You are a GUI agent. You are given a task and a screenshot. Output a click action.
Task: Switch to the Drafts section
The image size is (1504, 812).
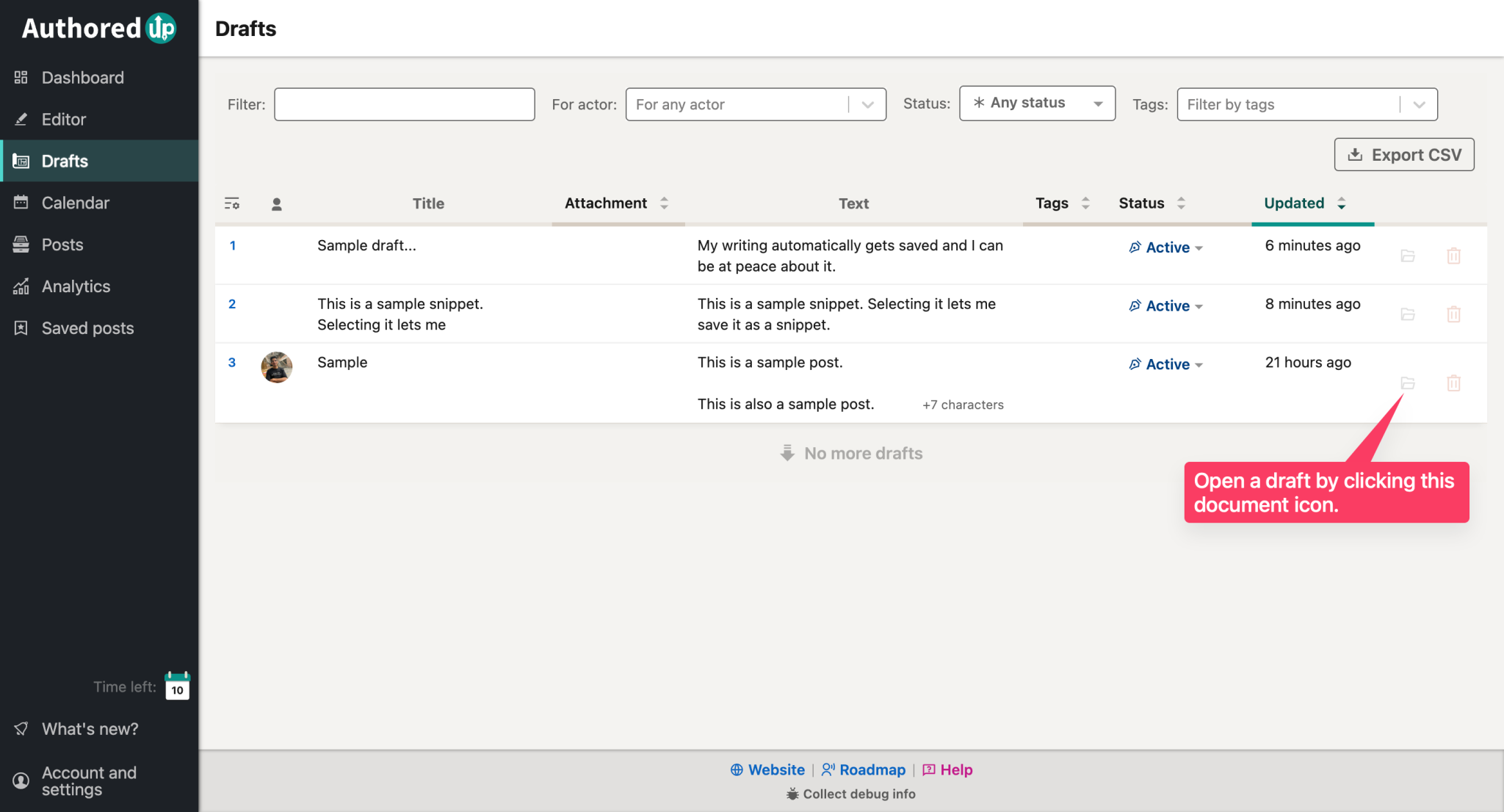(x=65, y=161)
